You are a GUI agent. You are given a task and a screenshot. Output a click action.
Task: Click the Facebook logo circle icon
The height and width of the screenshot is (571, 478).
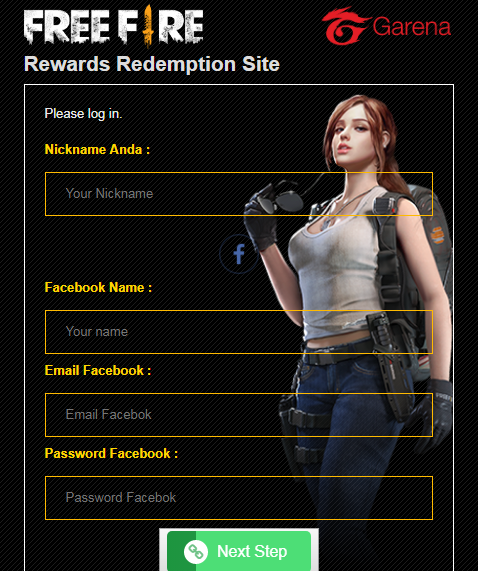[239, 254]
